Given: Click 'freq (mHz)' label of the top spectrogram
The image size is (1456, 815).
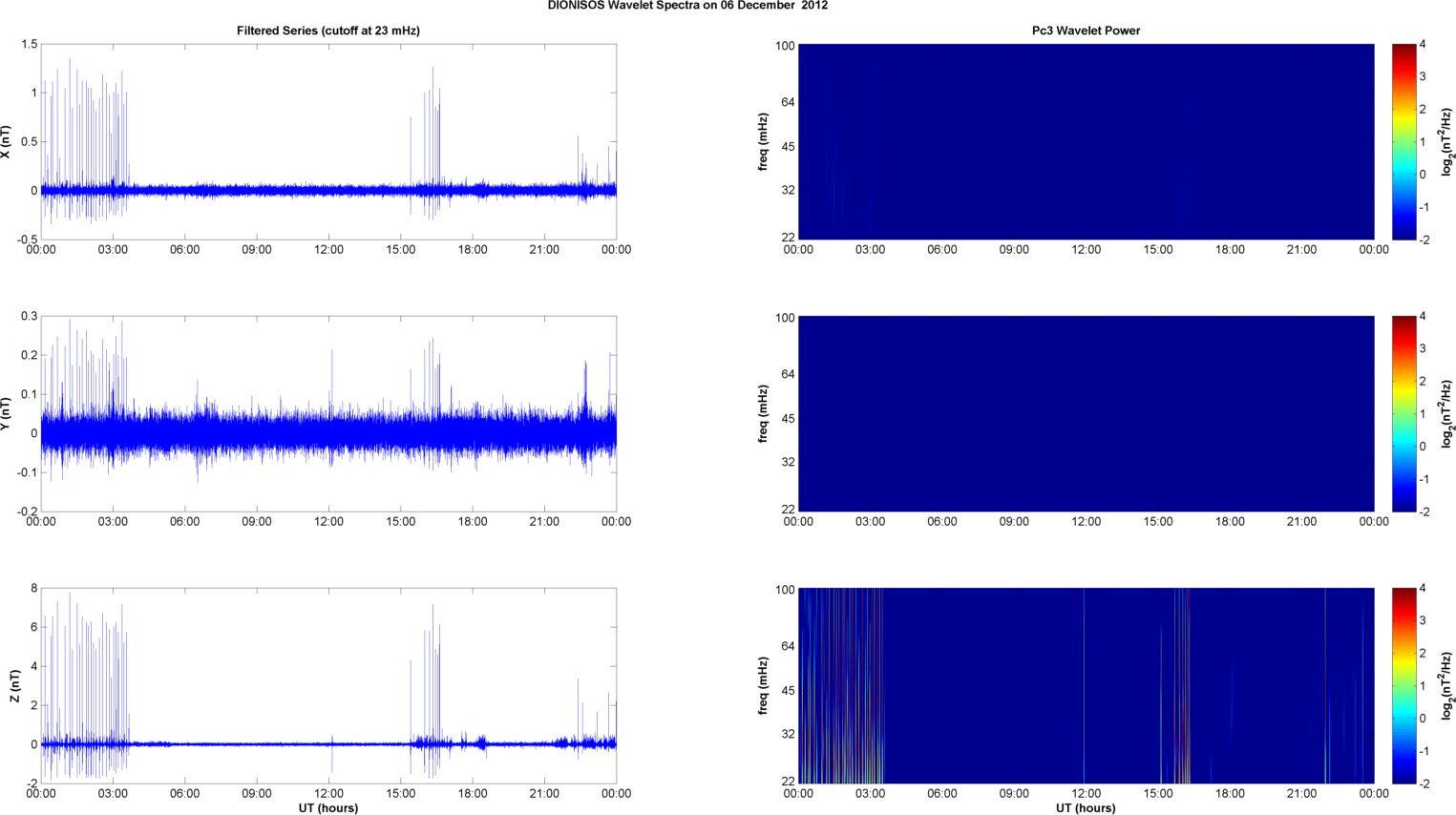Looking at the screenshot, I should 763,142.
